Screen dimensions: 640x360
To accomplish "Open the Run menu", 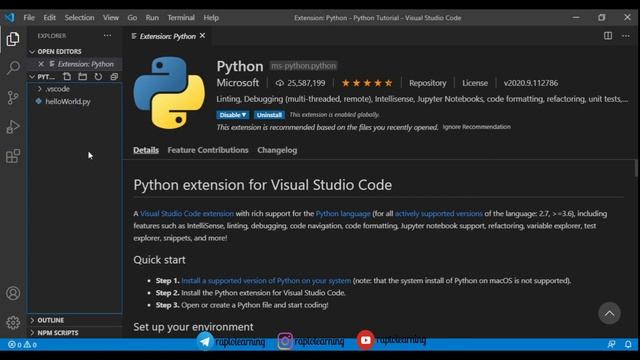I will (x=152, y=18).
